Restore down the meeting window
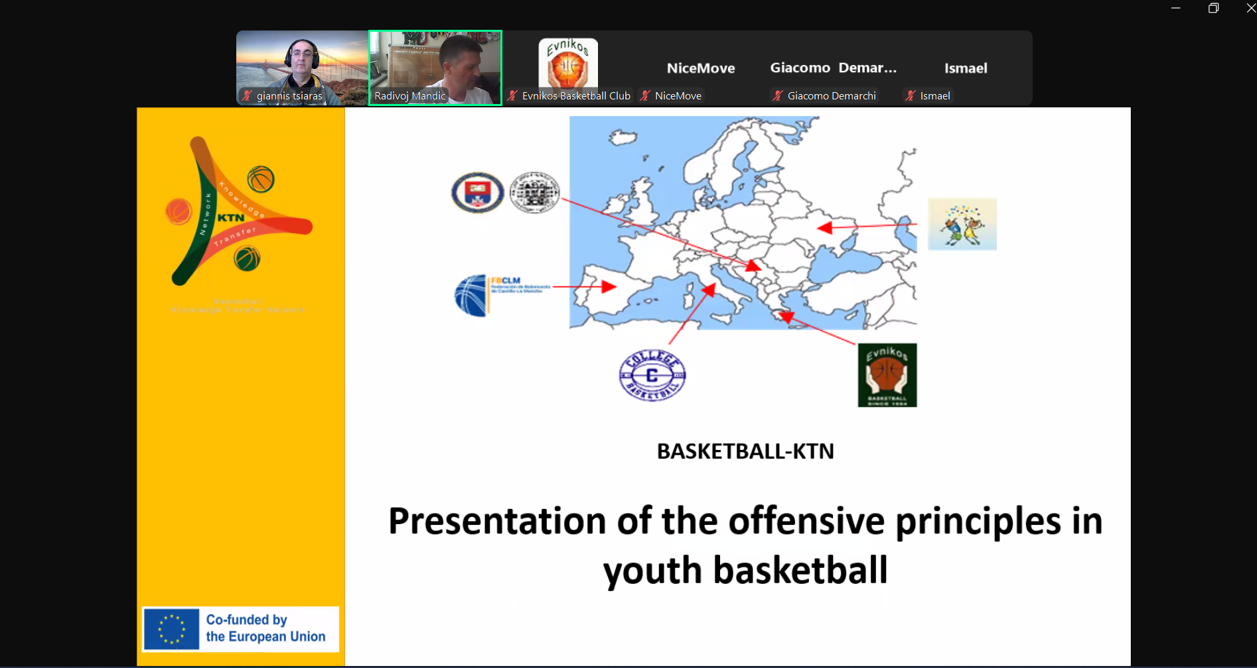The image size is (1257, 668). [1213, 9]
